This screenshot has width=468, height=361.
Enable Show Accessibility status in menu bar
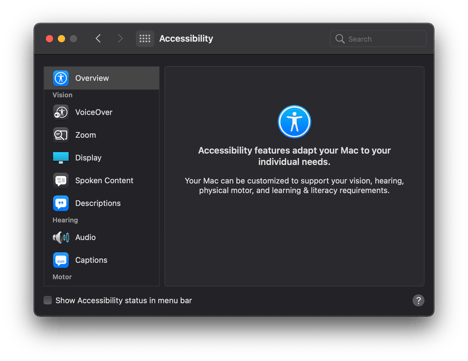[48, 300]
